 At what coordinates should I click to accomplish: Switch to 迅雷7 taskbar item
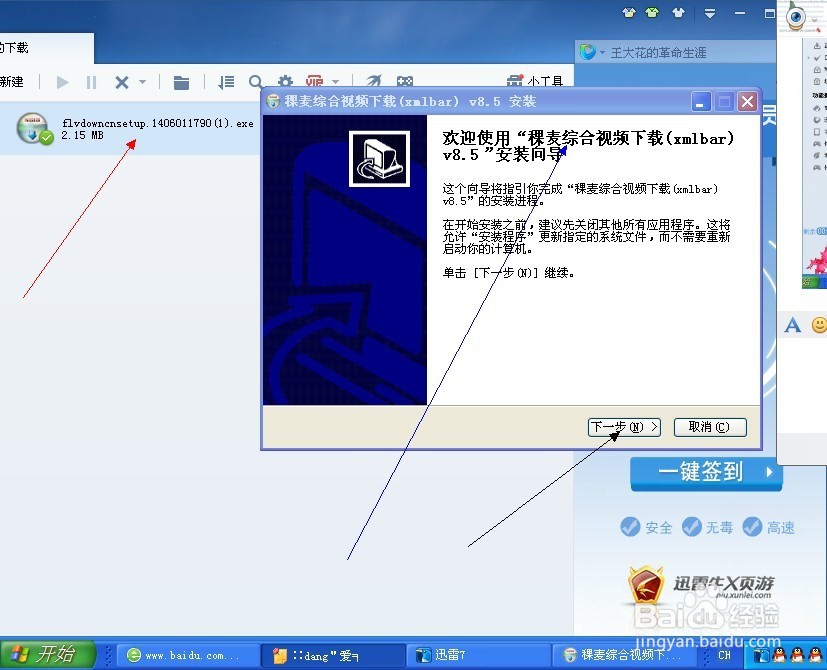coord(477,656)
